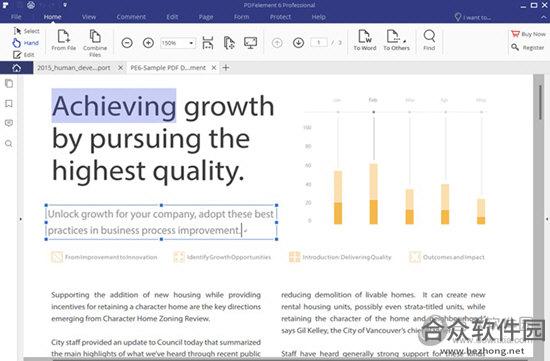Screen dimensions: 550x361
Task: Open the Find search tool
Action: coord(429,40)
